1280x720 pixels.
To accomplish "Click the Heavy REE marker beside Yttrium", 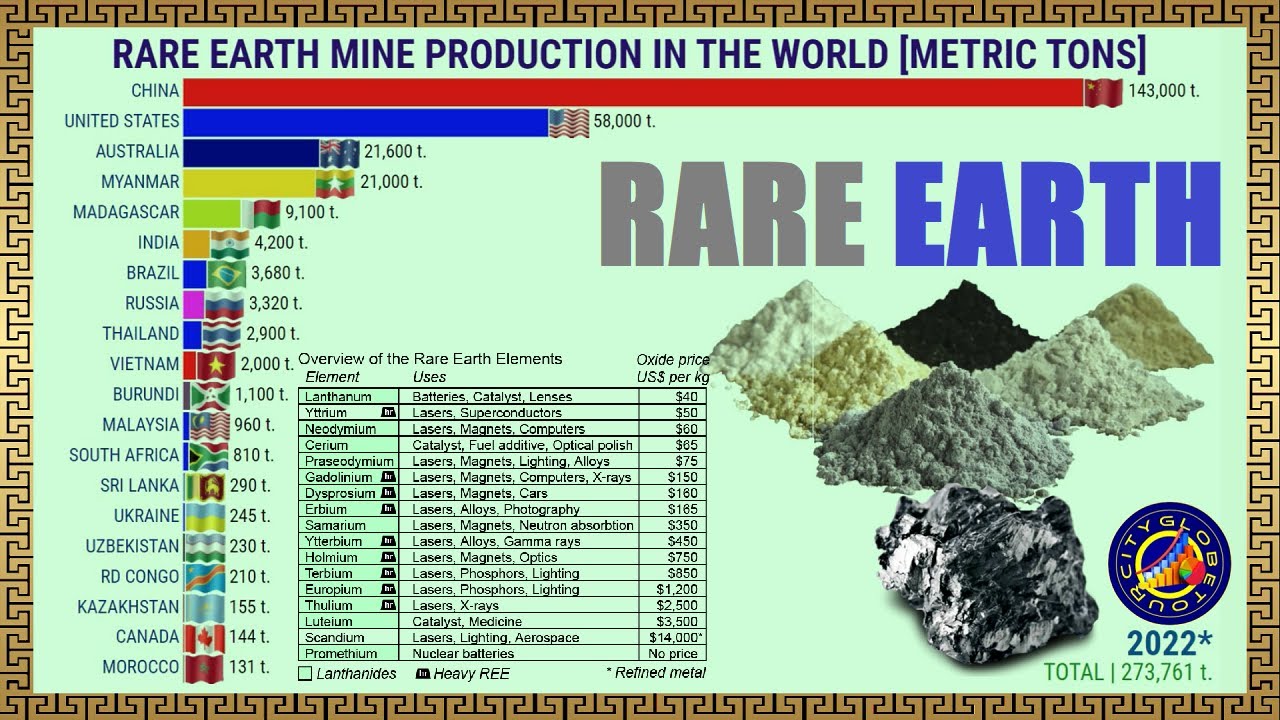I will pos(388,413).
